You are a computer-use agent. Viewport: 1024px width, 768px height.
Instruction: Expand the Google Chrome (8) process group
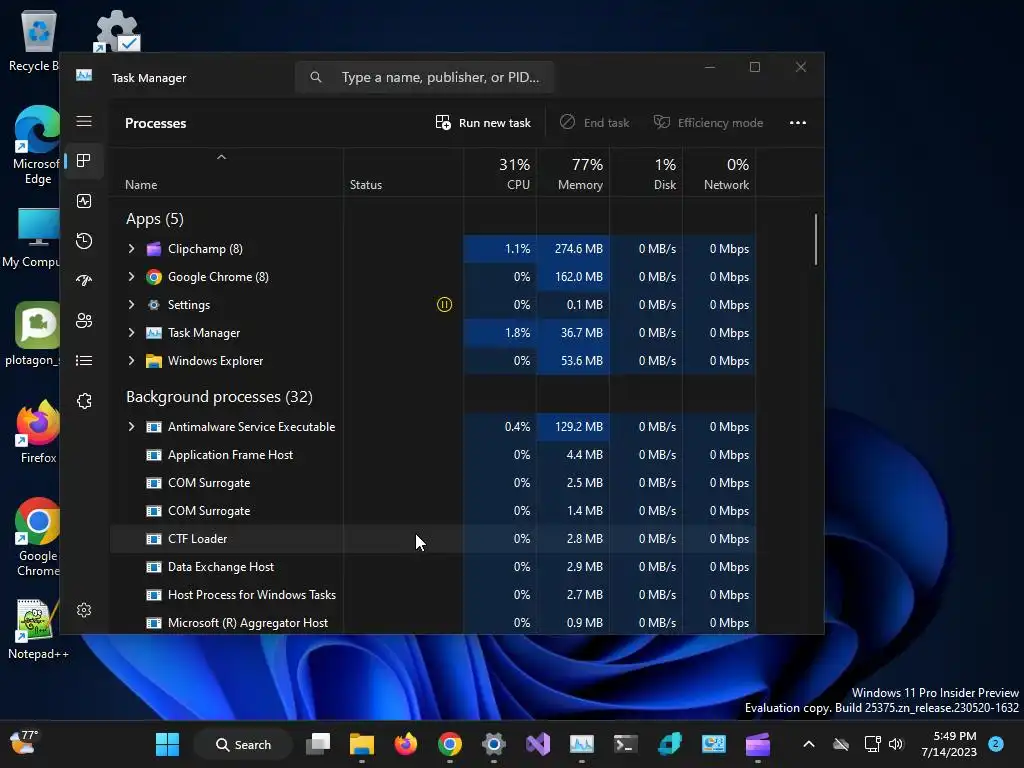click(x=131, y=277)
